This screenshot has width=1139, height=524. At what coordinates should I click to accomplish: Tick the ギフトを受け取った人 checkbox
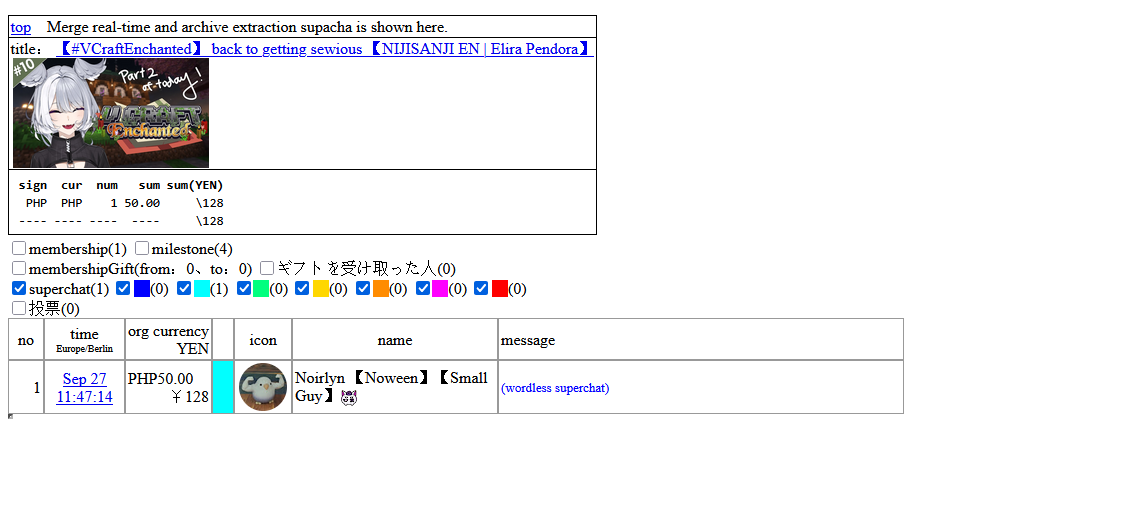click(267, 268)
